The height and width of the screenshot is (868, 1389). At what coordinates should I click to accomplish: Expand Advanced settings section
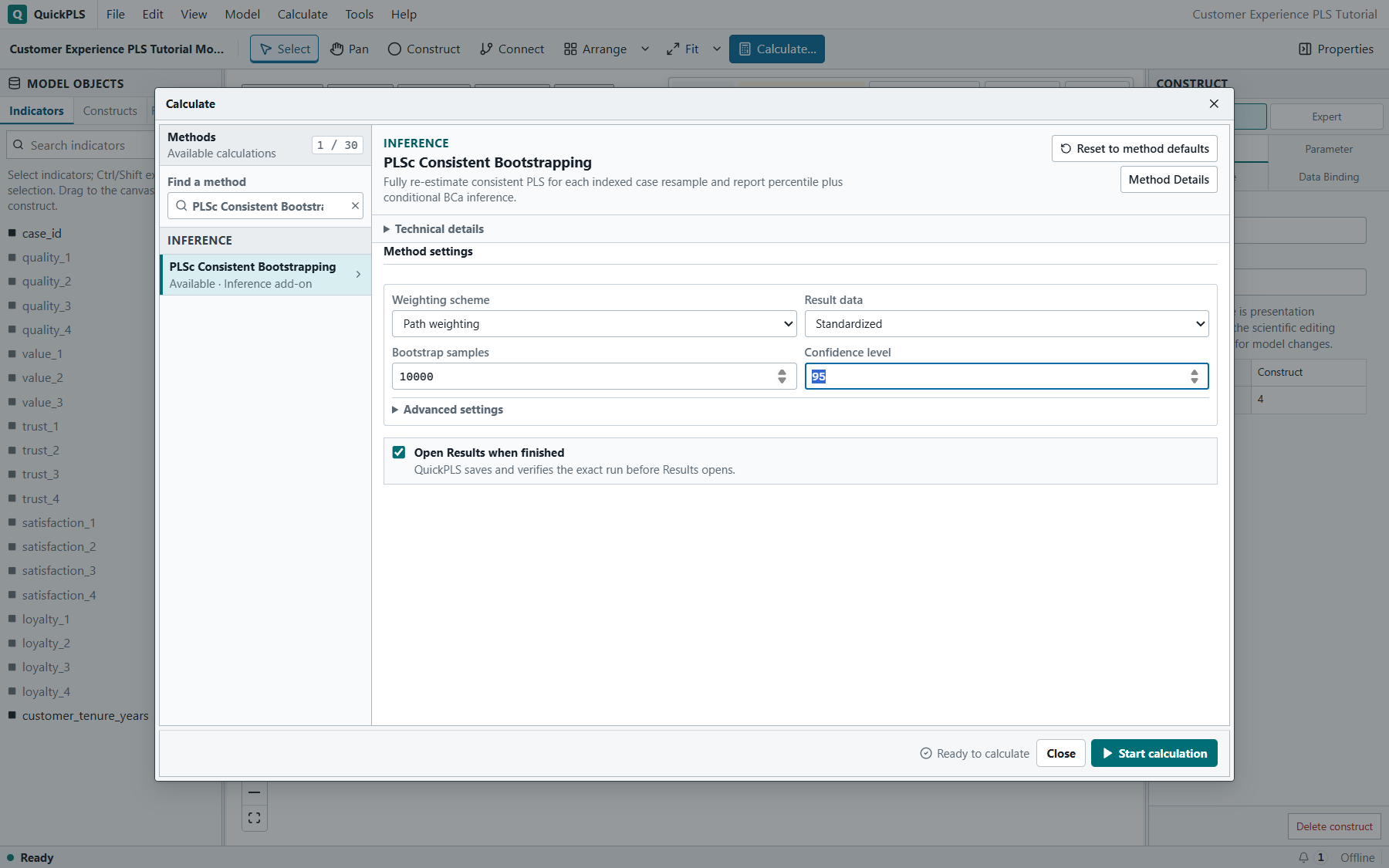tap(448, 410)
